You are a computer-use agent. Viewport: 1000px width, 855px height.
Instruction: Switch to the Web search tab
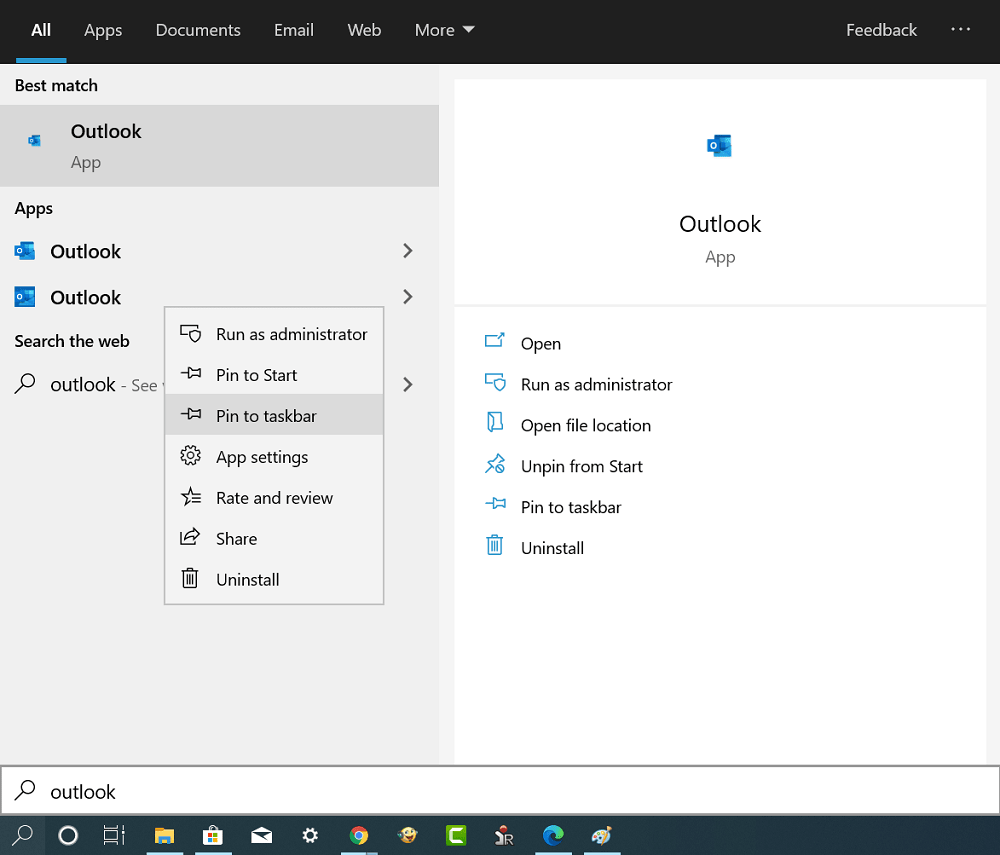pyautogui.click(x=364, y=30)
